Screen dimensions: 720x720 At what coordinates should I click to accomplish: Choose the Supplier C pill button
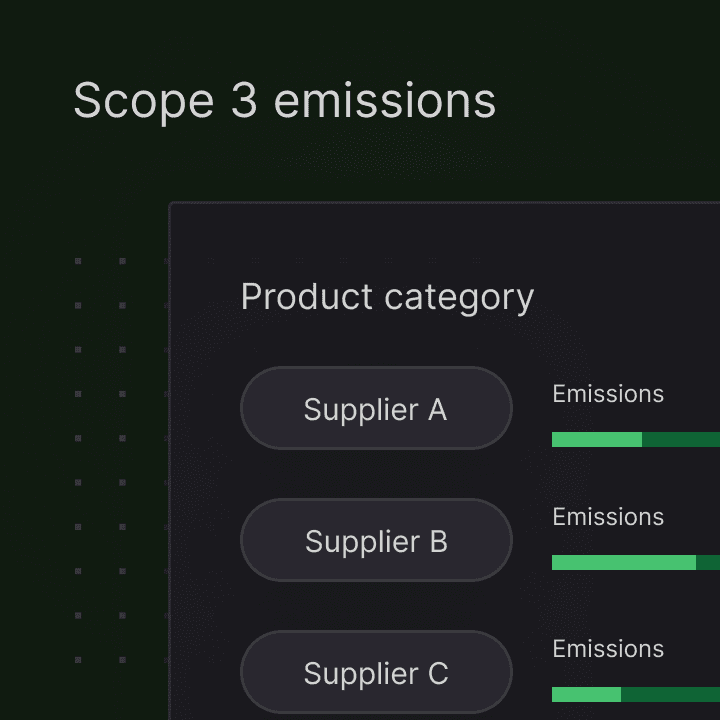(x=376, y=672)
